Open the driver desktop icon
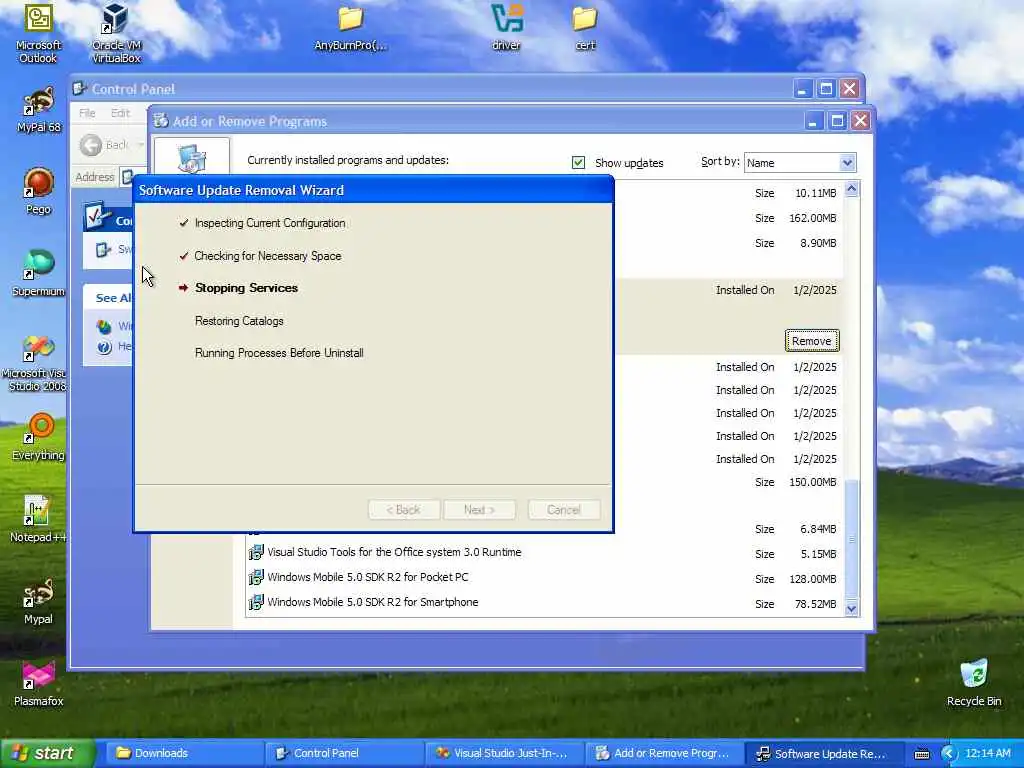Viewport: 1024px width, 768px height. 507,27
